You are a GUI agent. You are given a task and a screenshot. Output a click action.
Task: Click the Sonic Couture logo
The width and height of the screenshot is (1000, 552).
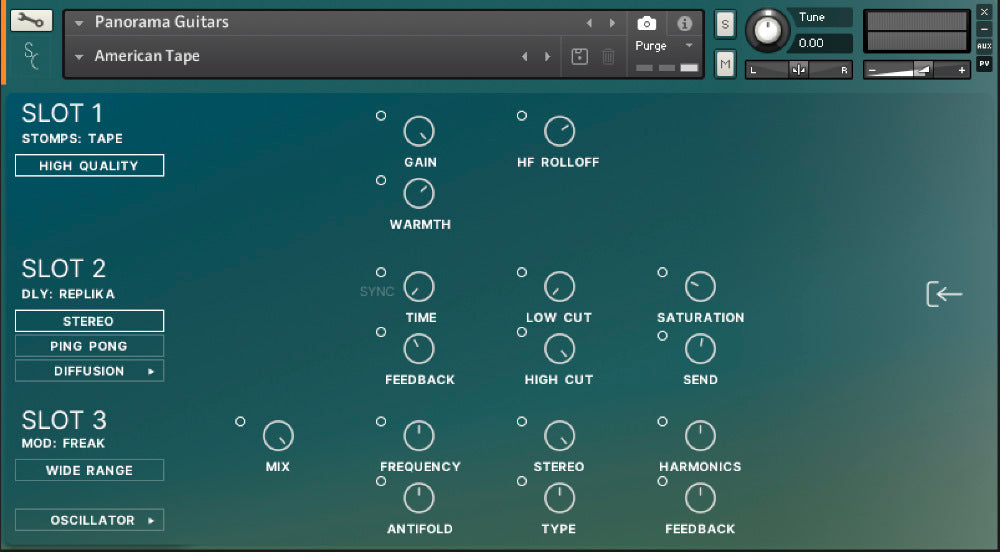[x=31, y=55]
